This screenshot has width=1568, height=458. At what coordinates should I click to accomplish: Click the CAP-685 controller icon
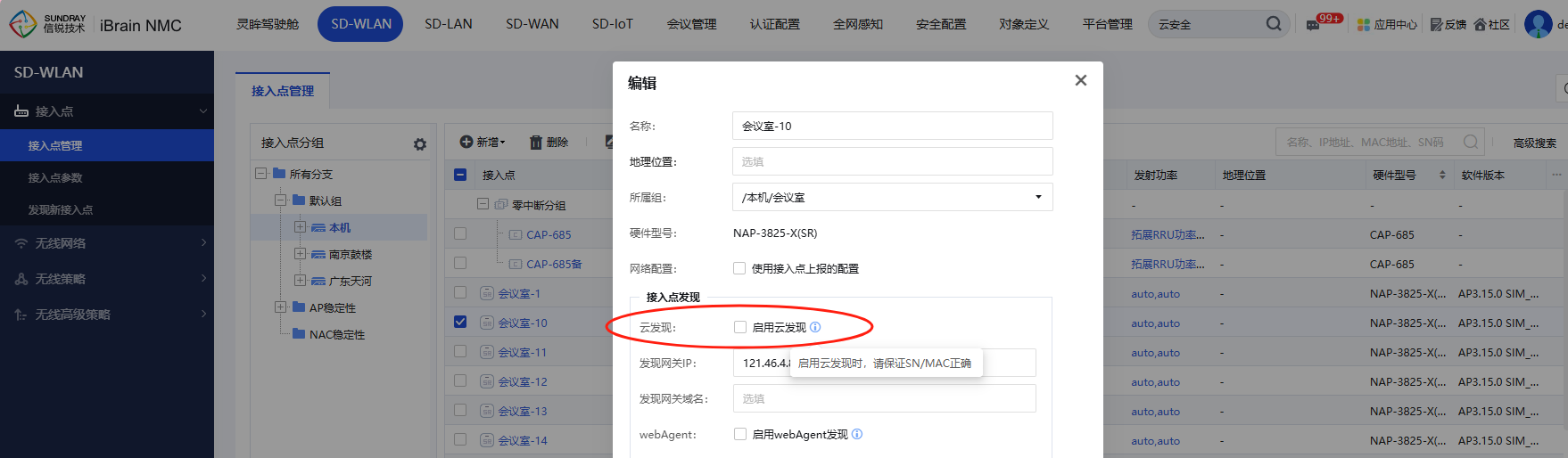pyautogui.click(x=516, y=234)
